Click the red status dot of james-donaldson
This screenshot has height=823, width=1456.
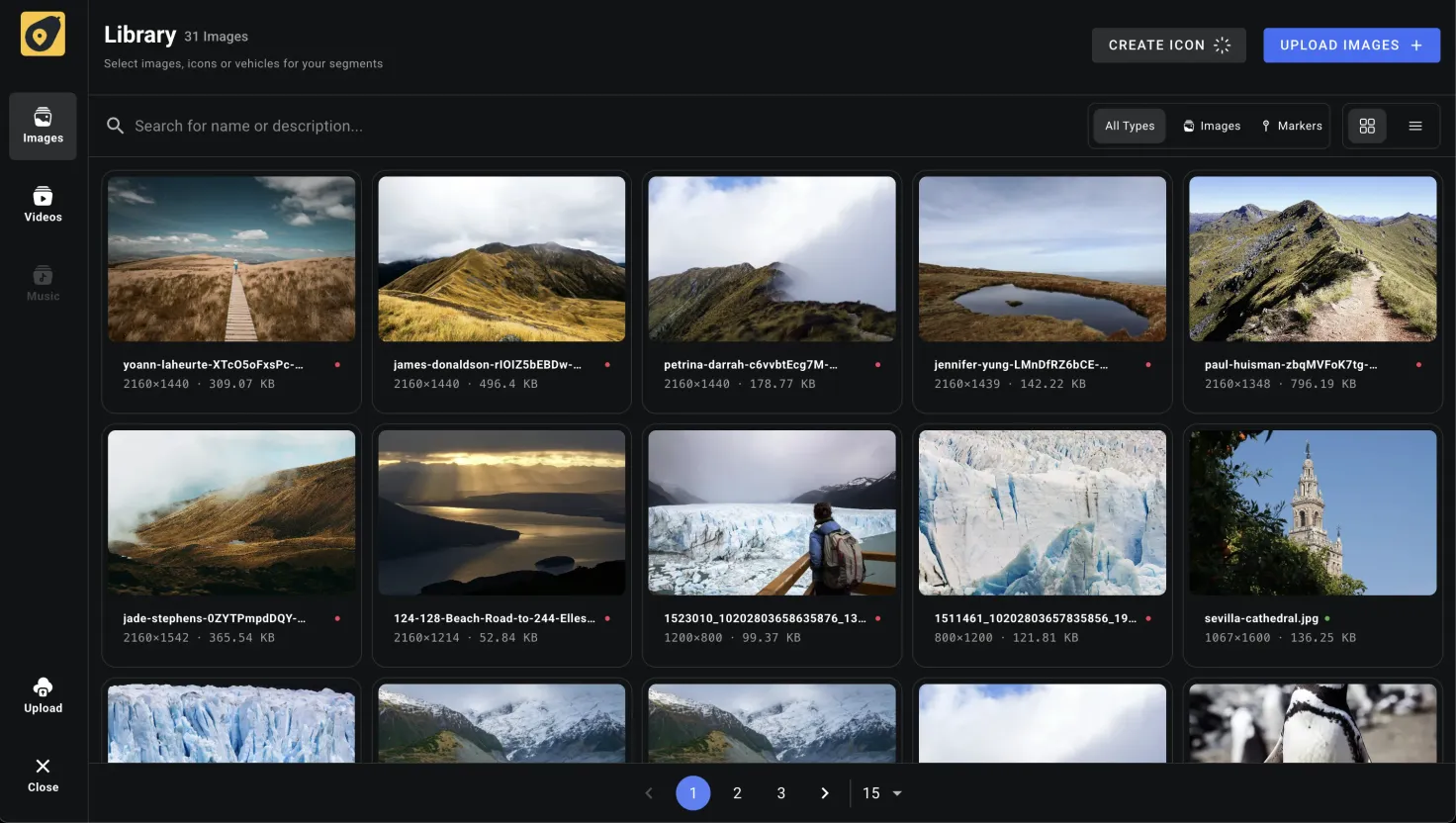click(607, 365)
